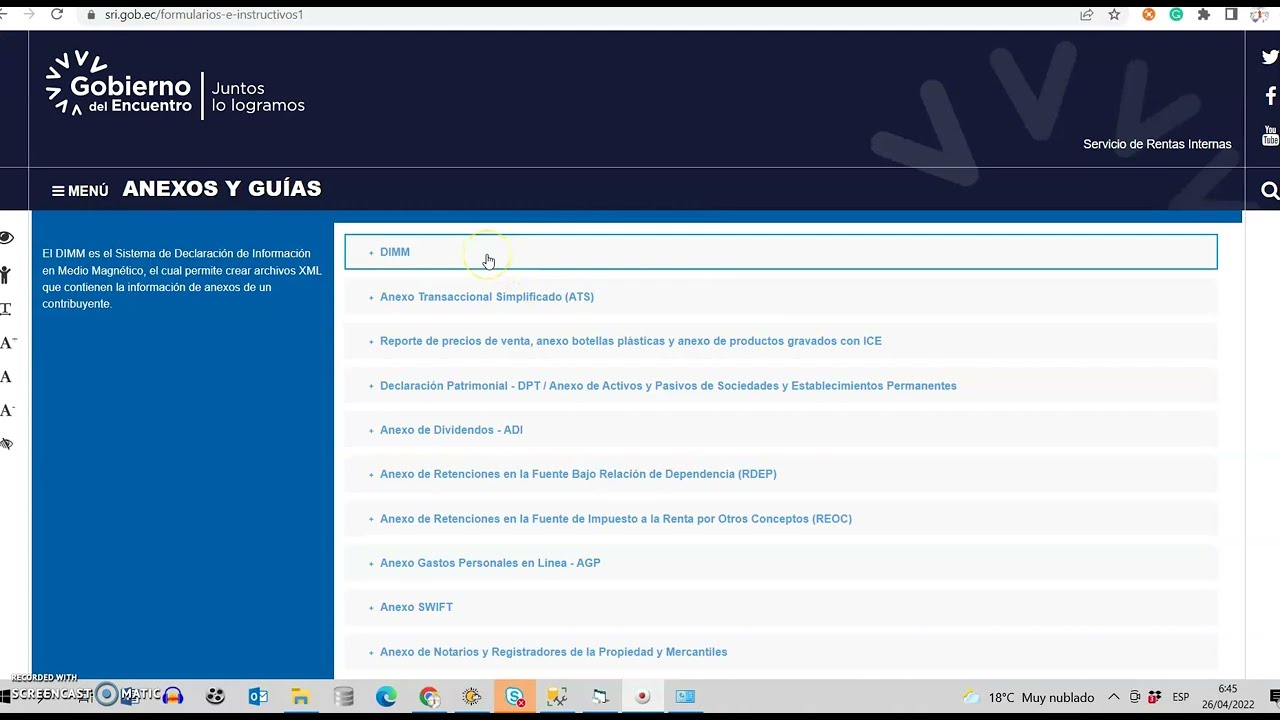Expand Anexo Transaccional Simplificado (ATS)

coord(781,297)
